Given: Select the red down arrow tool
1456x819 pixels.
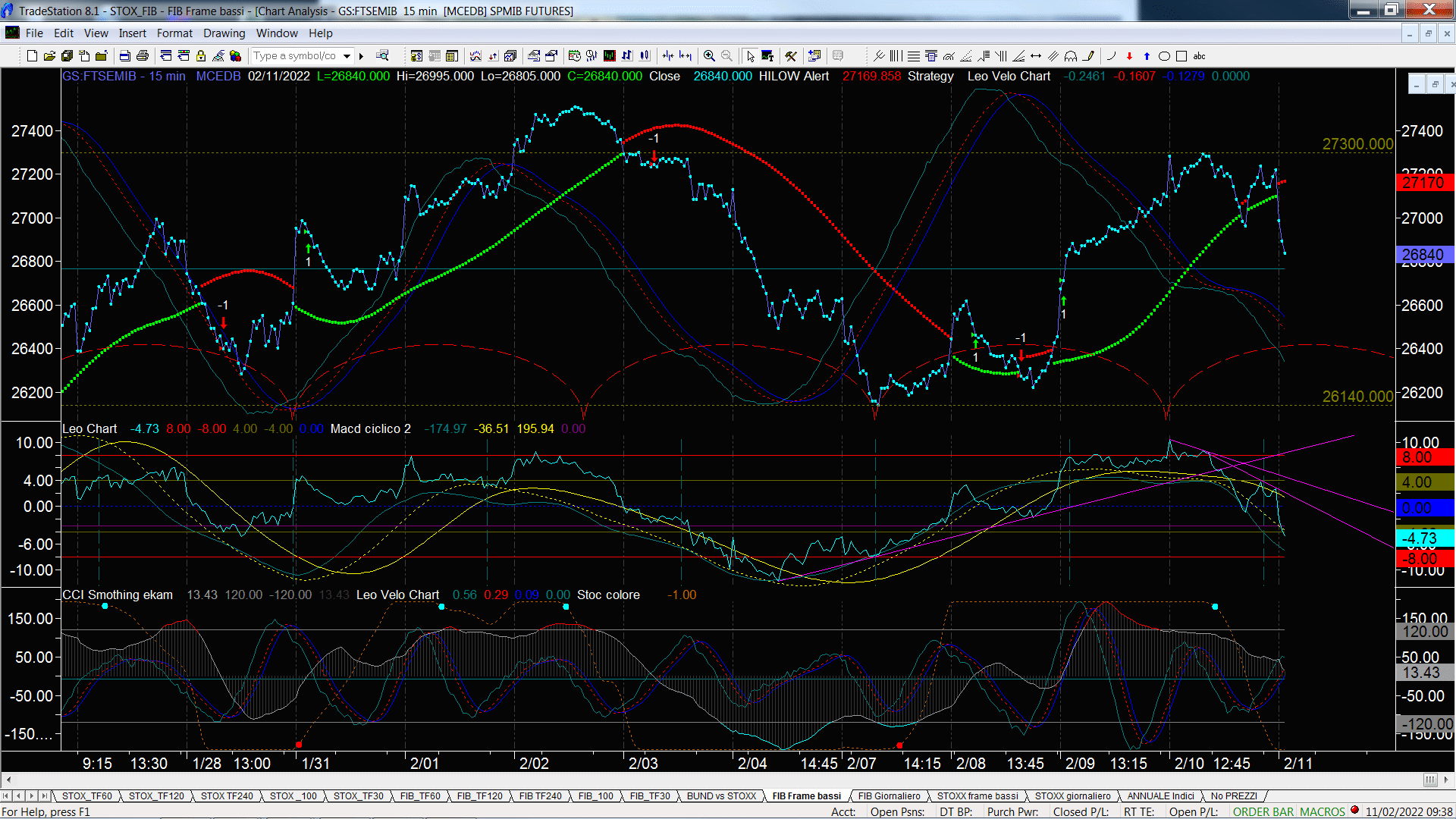Looking at the screenshot, I should point(1129,56).
